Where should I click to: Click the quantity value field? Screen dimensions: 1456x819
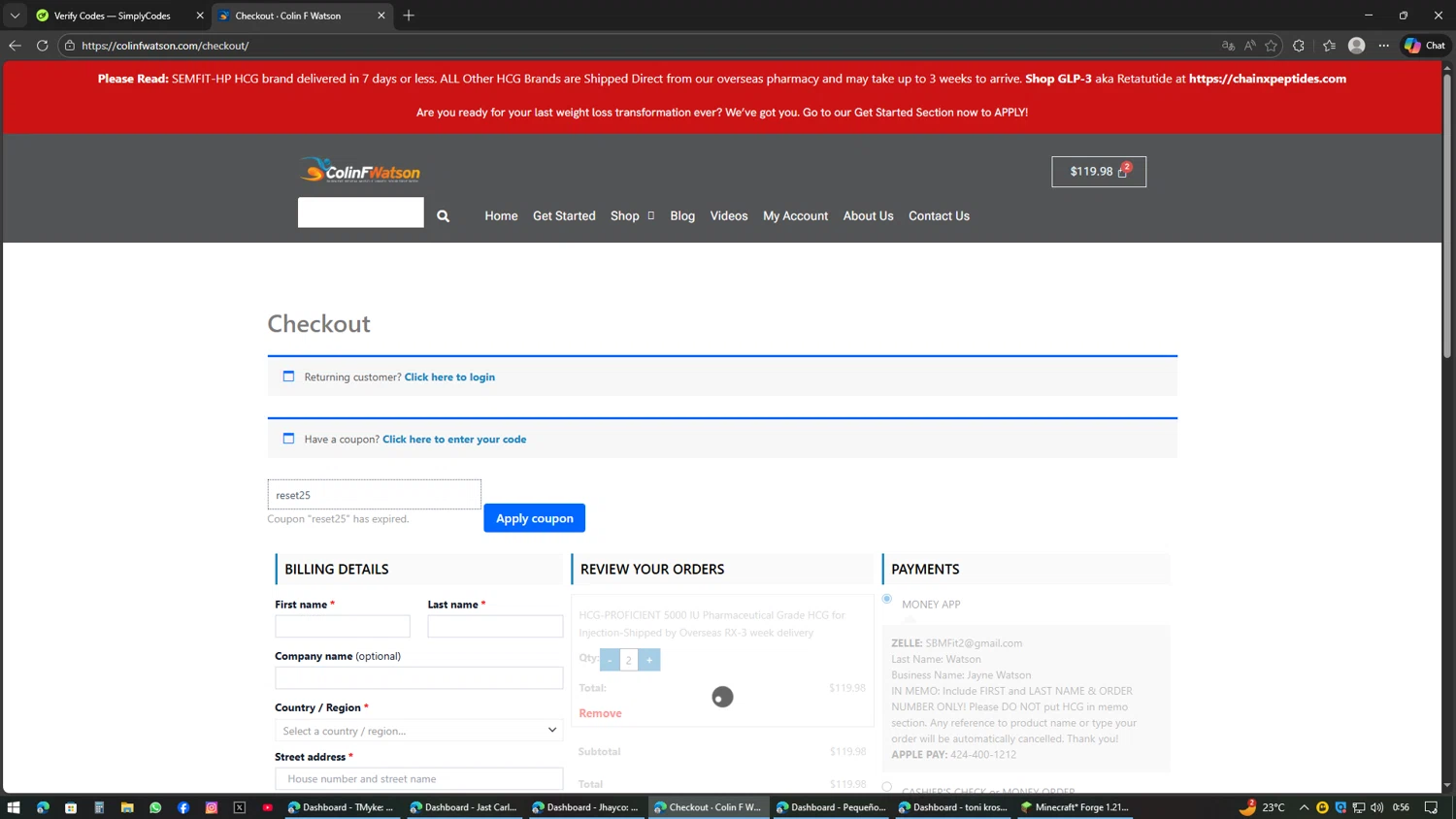click(629, 660)
